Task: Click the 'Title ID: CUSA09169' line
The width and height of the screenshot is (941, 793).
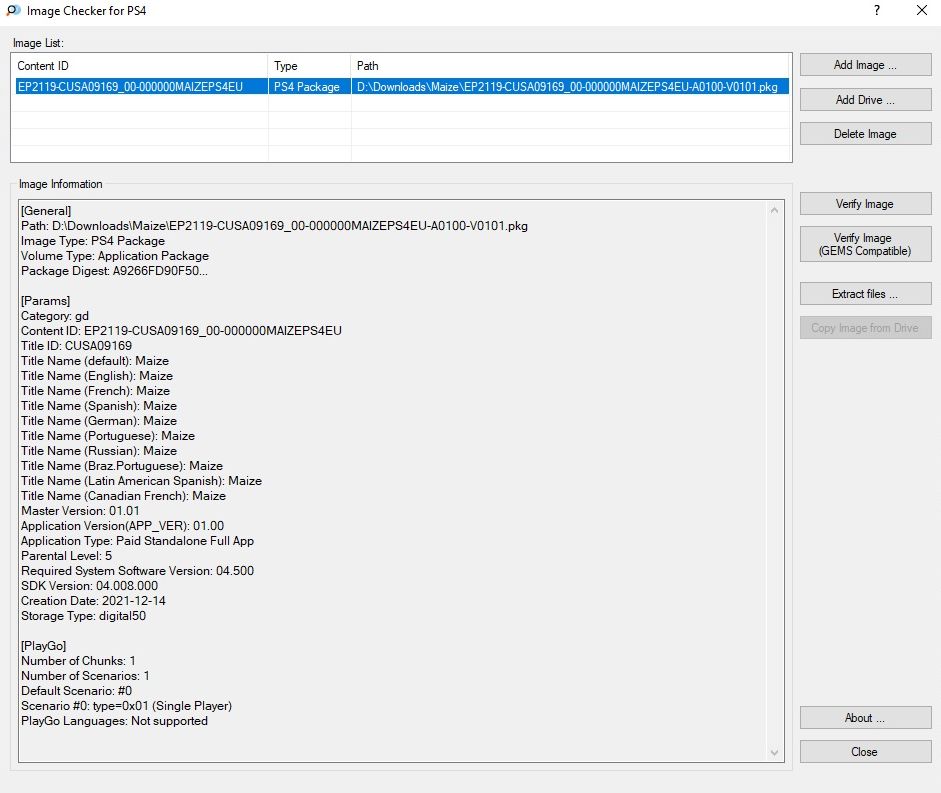Action: (76, 346)
